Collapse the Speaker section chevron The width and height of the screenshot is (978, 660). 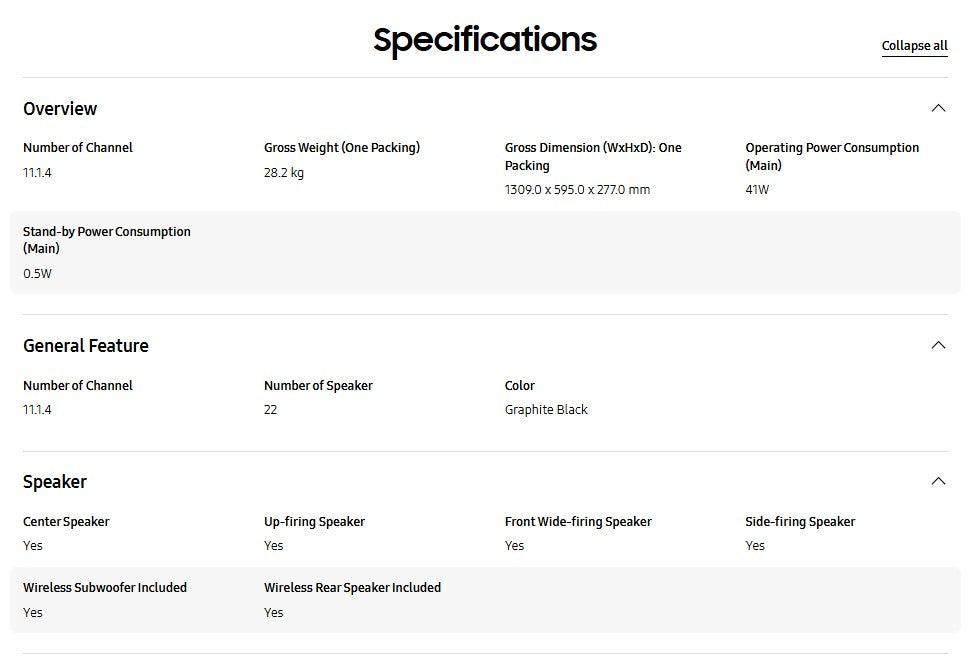click(x=937, y=481)
